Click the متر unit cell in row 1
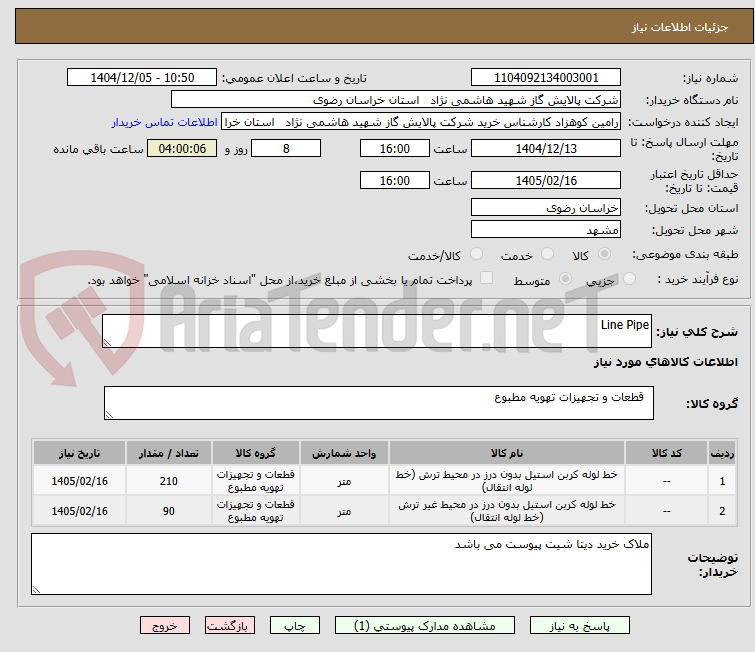 tap(344, 481)
